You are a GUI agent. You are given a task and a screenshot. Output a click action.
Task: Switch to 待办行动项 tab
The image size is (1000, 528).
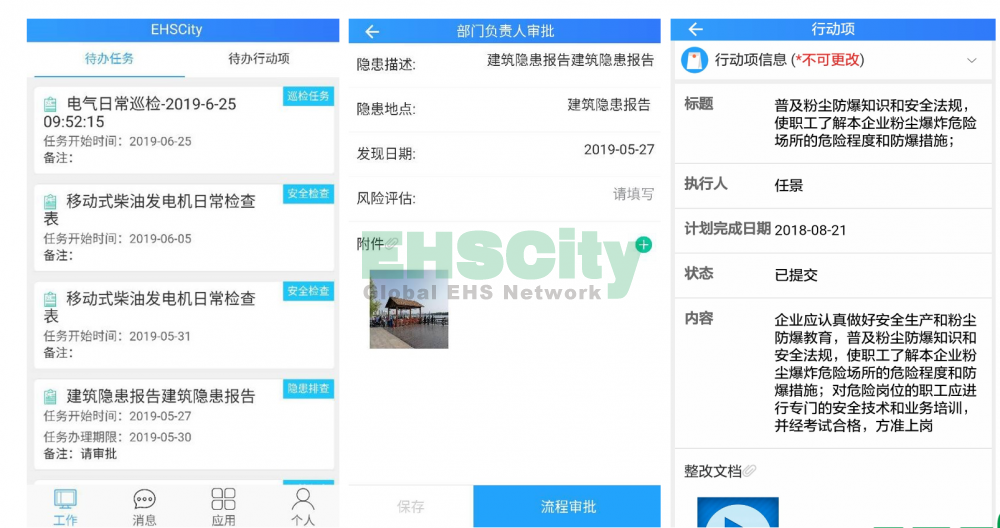coord(259,59)
